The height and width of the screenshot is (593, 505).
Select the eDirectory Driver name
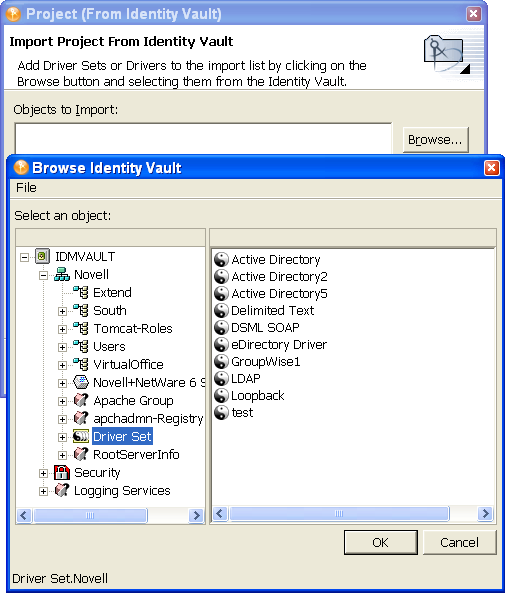279,345
